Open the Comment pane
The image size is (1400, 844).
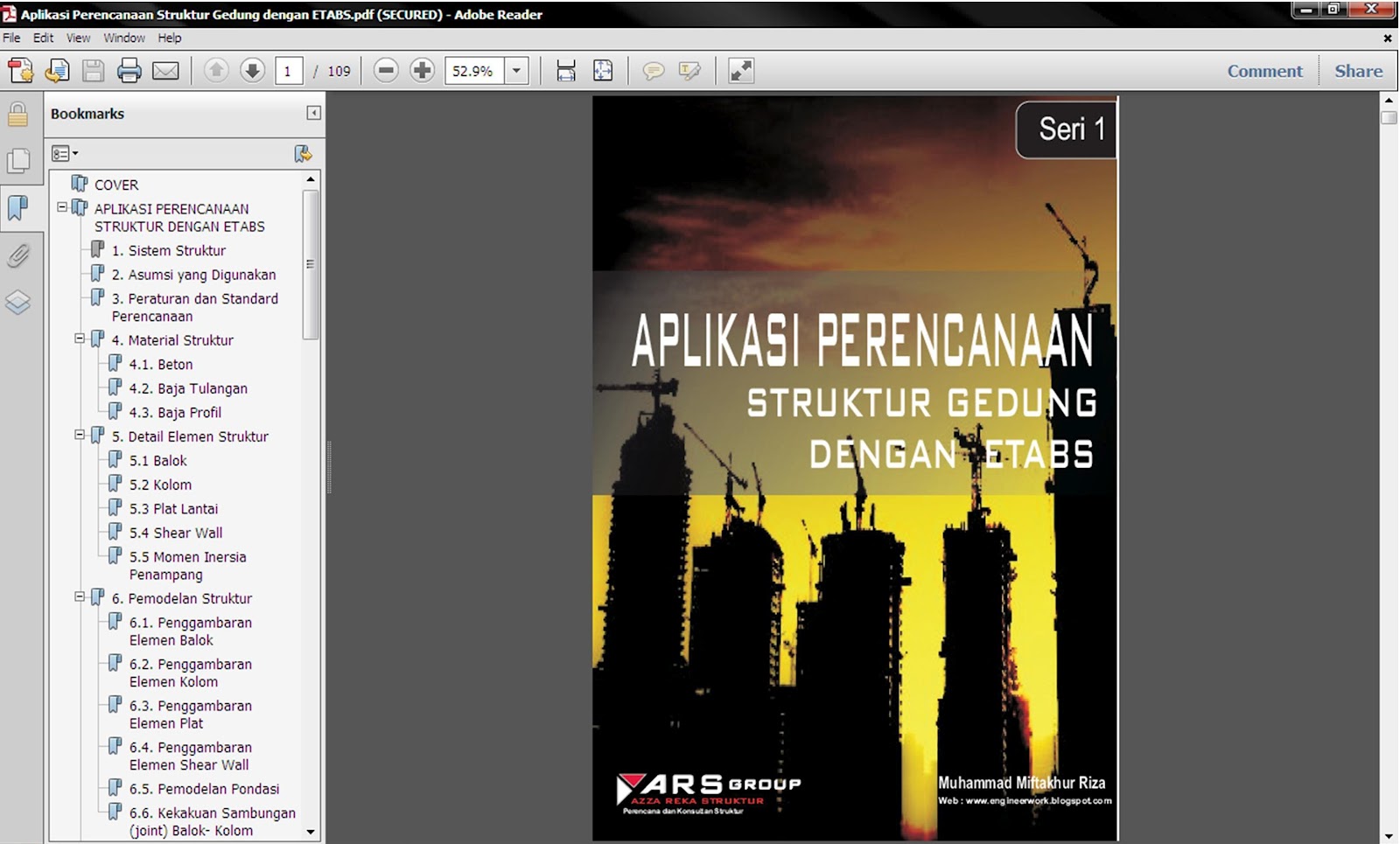point(1264,71)
